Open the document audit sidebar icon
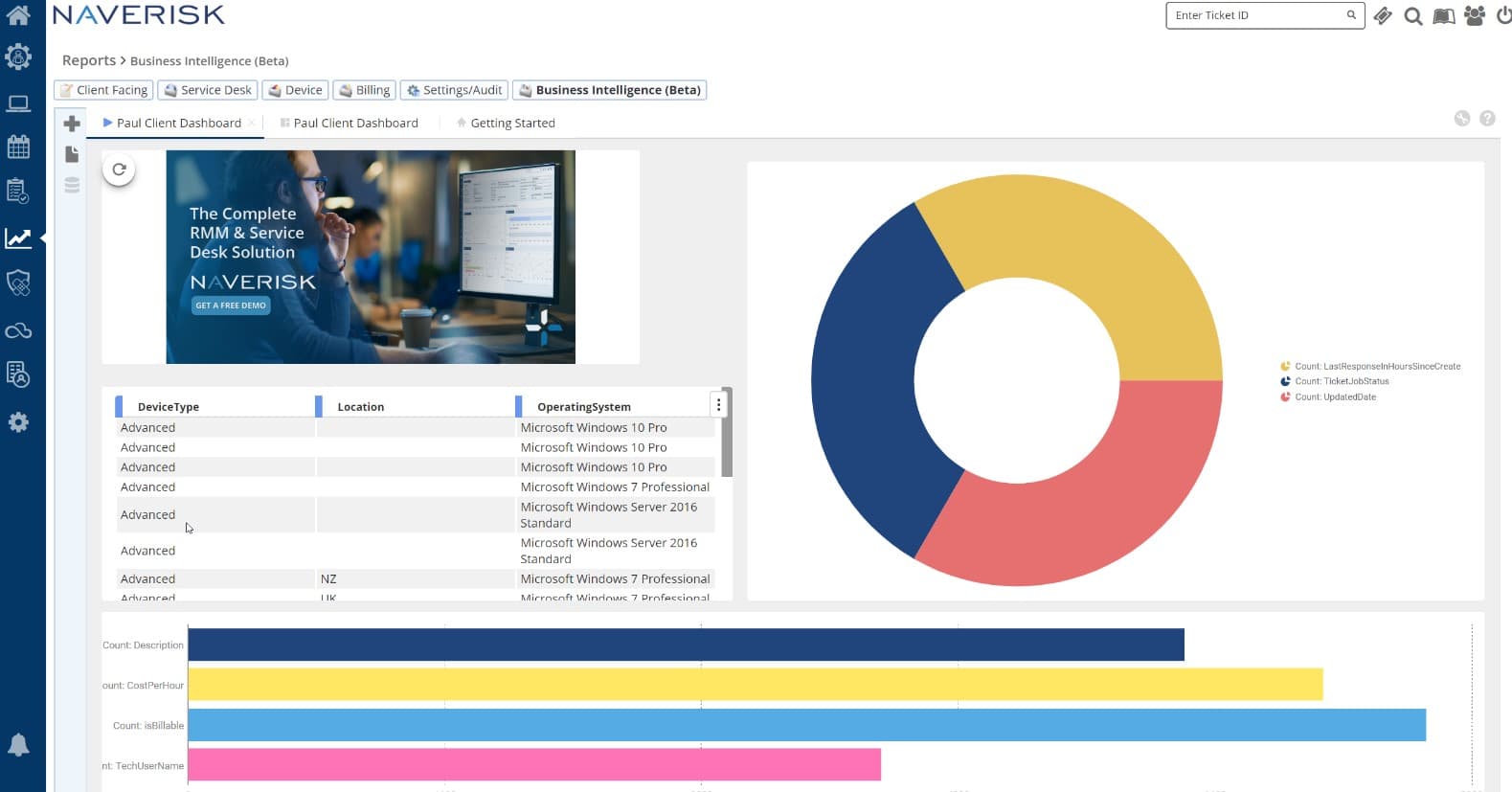Image resolution: width=1512 pixels, height=792 pixels. pyautogui.click(x=18, y=374)
